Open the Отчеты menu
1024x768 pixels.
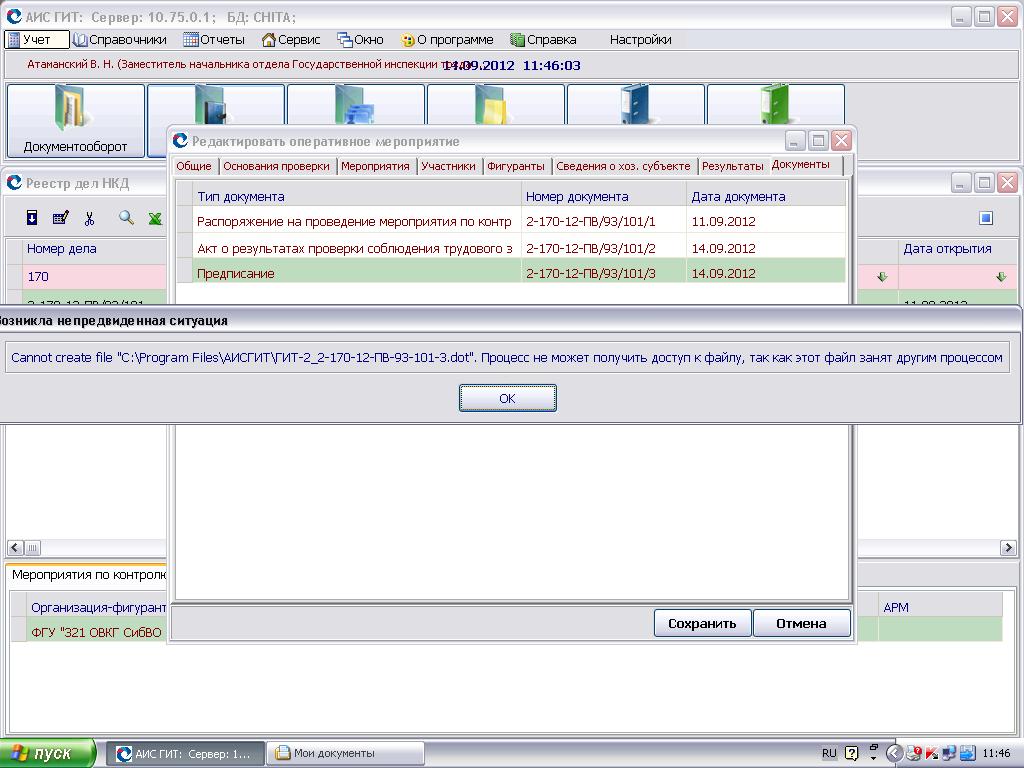pyautogui.click(x=214, y=40)
